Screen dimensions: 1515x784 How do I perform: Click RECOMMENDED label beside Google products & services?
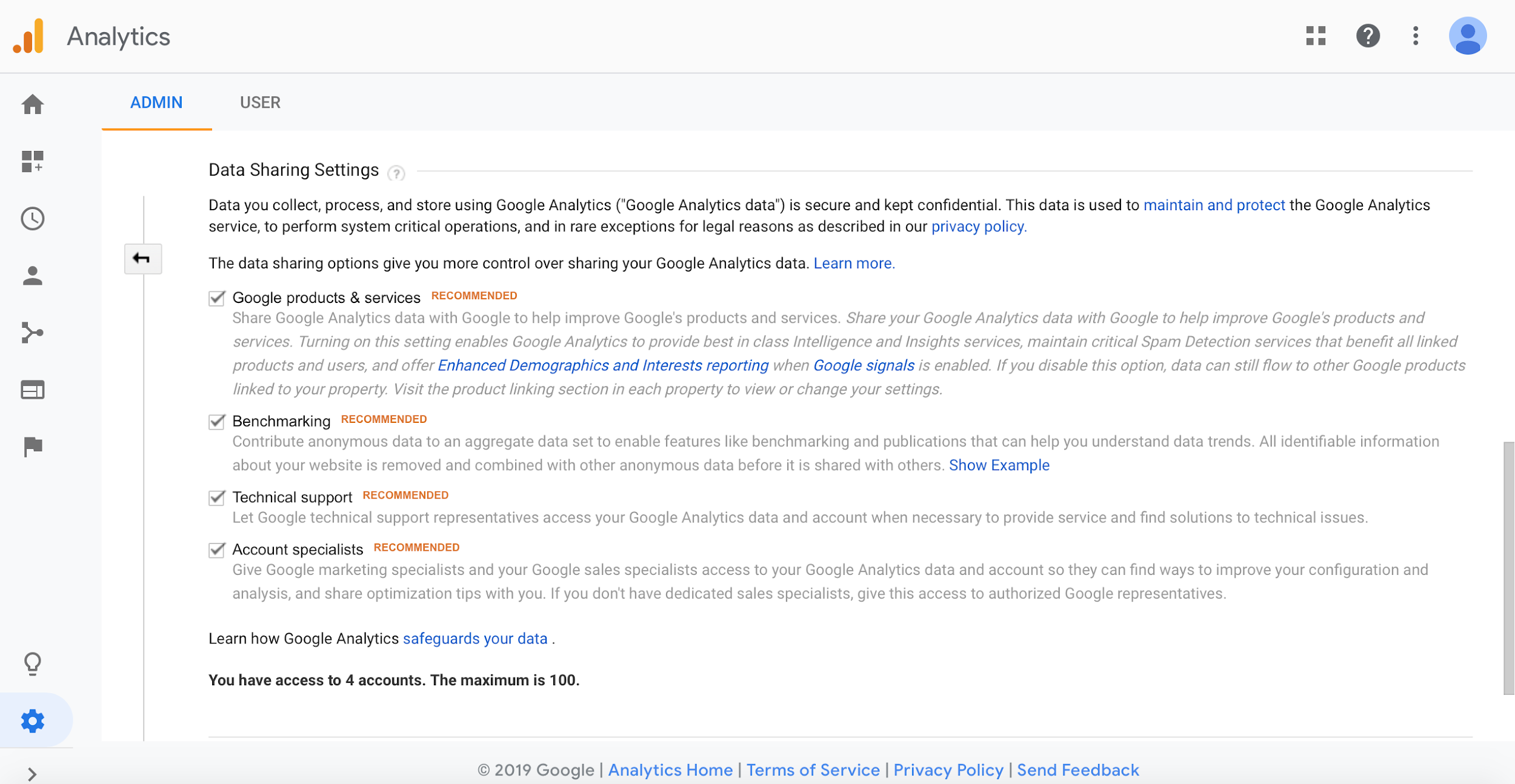[474, 296]
